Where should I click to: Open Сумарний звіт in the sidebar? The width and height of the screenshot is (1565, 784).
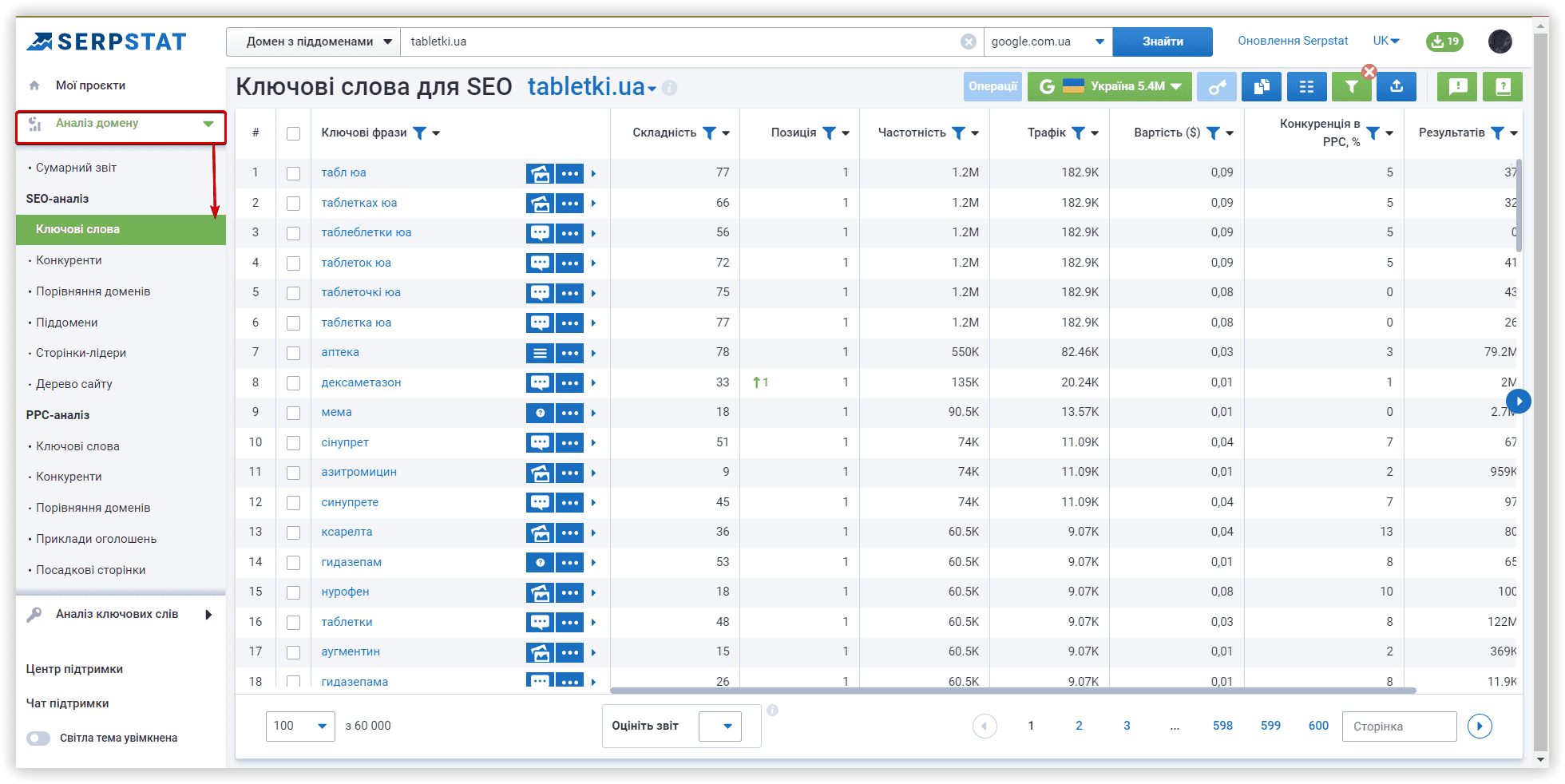coord(76,168)
